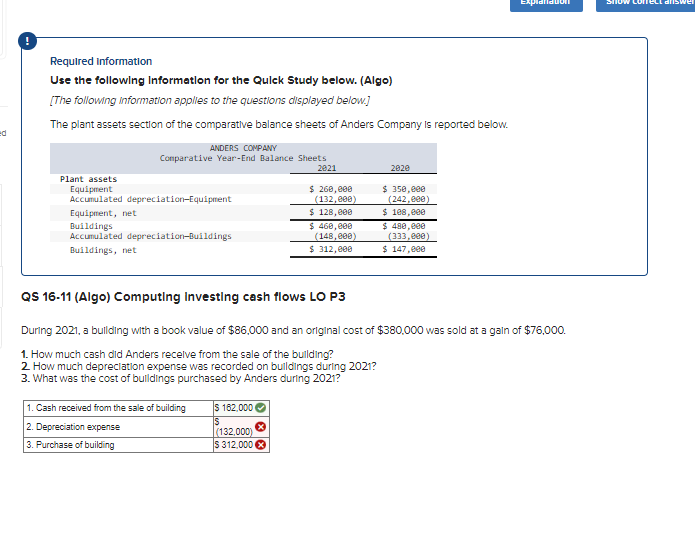Click the 'Accumulated depreciation—Buildings' row label
This screenshot has height=534, width=695.
click(x=150, y=236)
